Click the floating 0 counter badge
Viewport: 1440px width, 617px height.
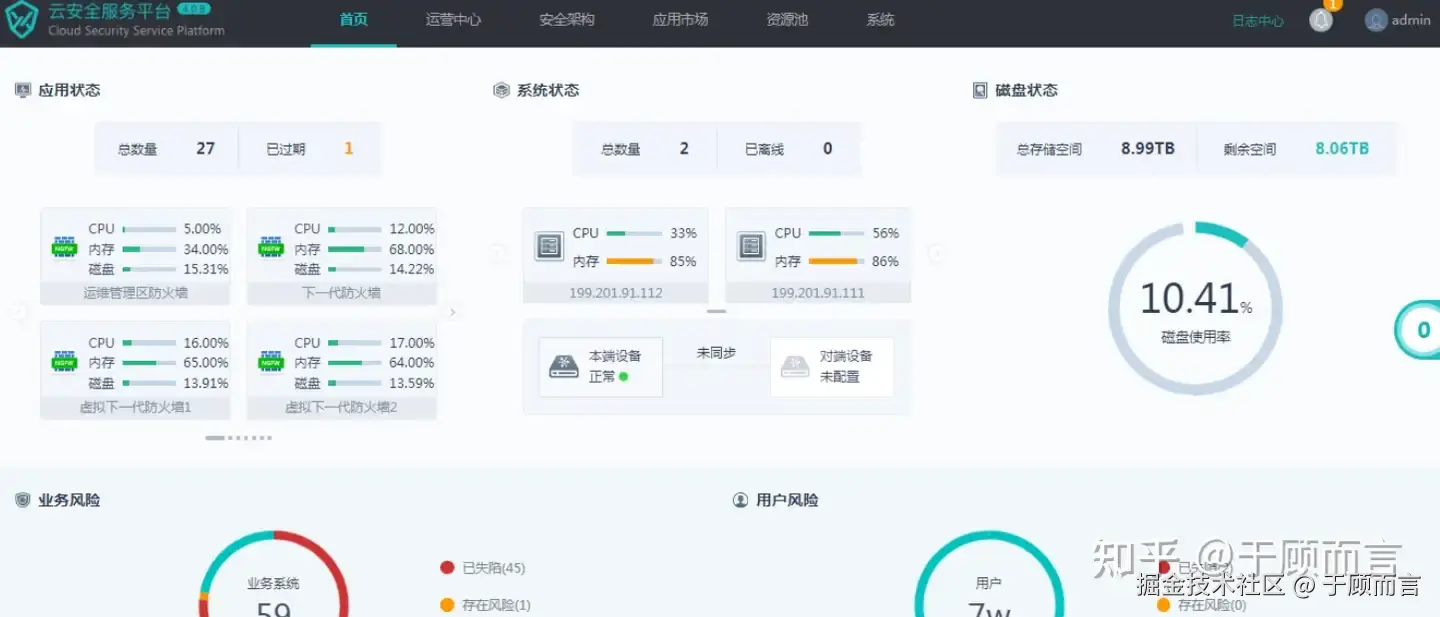coord(1420,330)
